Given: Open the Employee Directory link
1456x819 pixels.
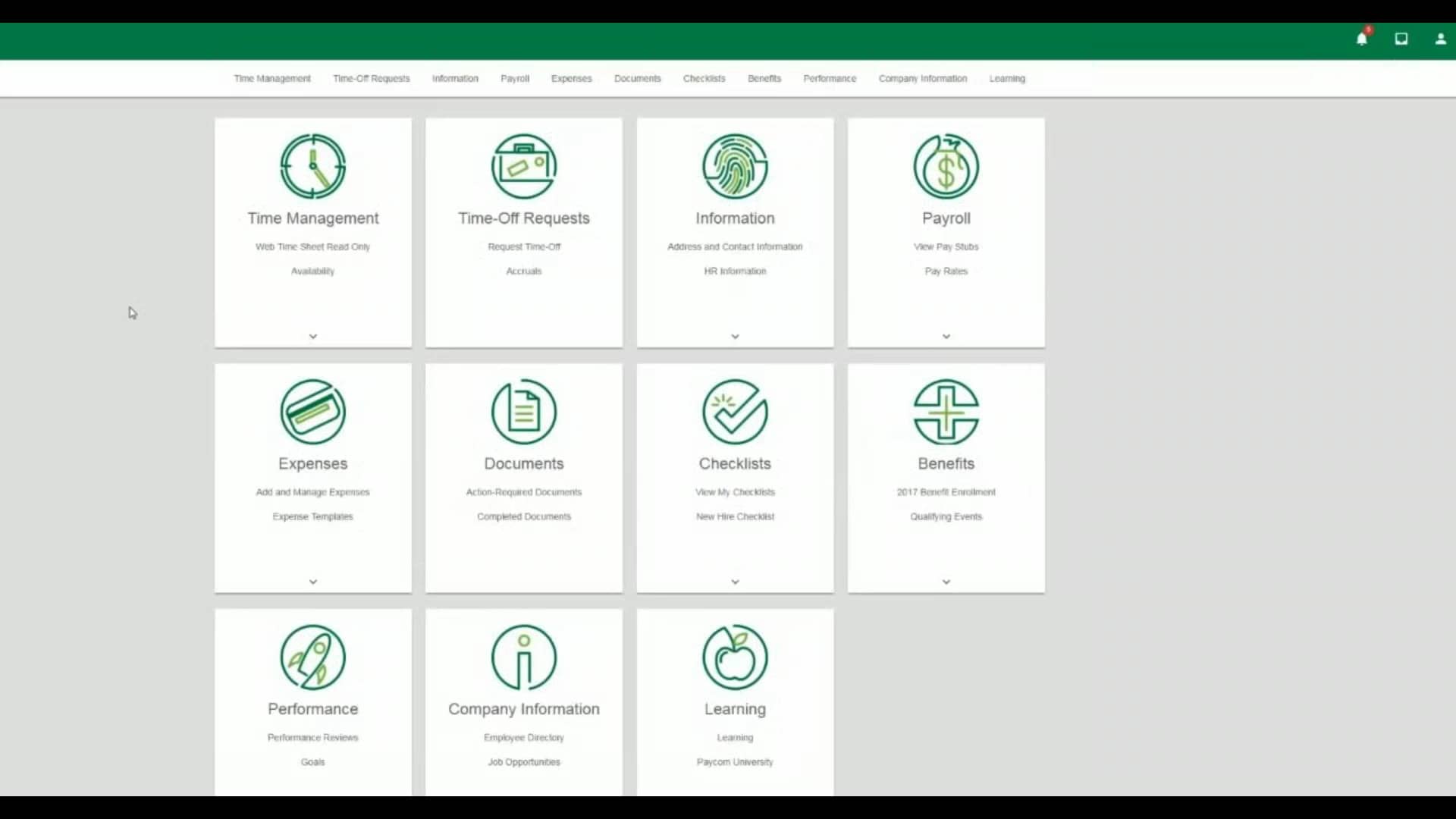Looking at the screenshot, I should (x=523, y=736).
